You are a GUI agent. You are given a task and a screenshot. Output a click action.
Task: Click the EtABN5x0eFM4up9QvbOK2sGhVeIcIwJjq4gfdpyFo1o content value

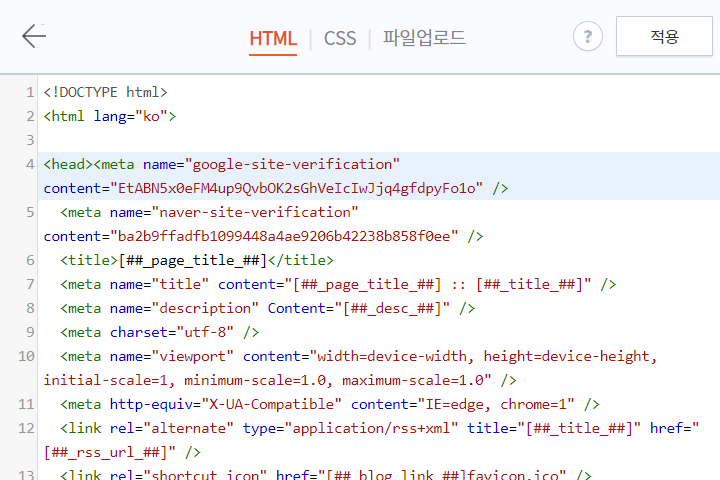click(297, 188)
